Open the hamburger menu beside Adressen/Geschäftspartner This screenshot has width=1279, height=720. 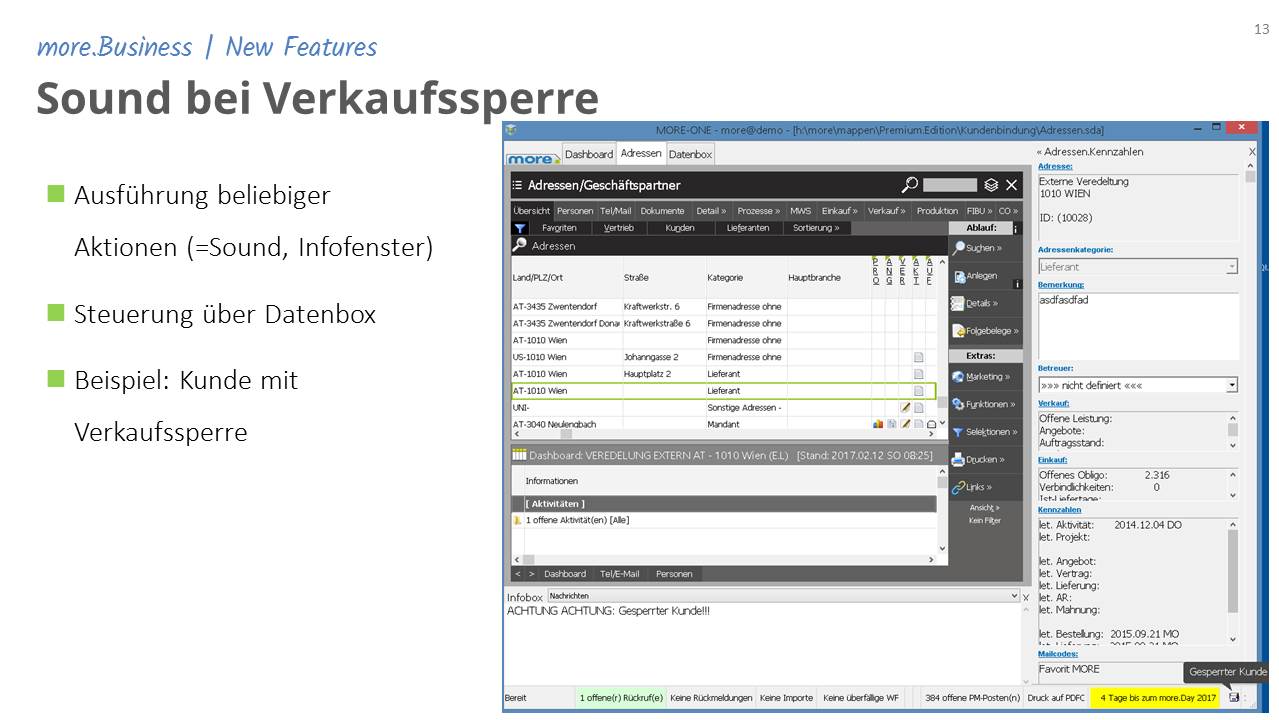click(x=518, y=185)
